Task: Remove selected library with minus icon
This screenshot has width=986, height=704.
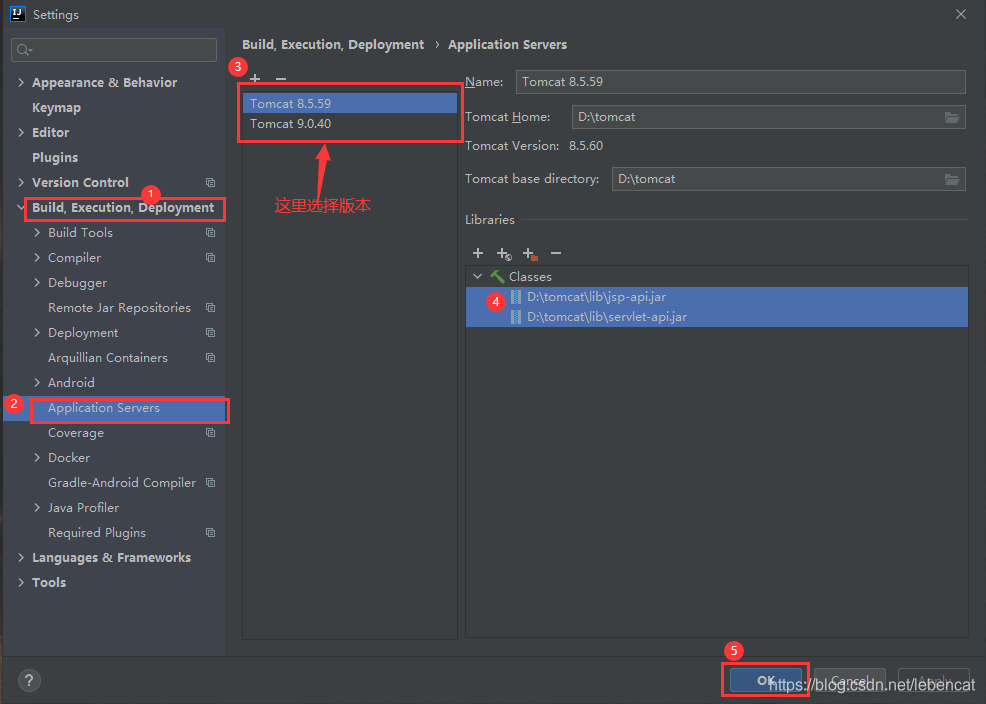Action: [x=556, y=253]
